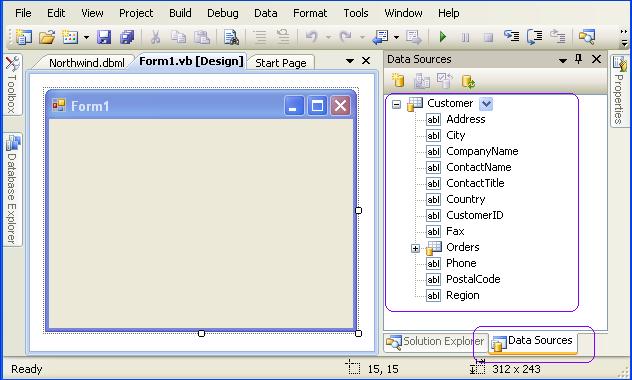
Task: Click the Paste clipboard icon
Action: (202, 37)
